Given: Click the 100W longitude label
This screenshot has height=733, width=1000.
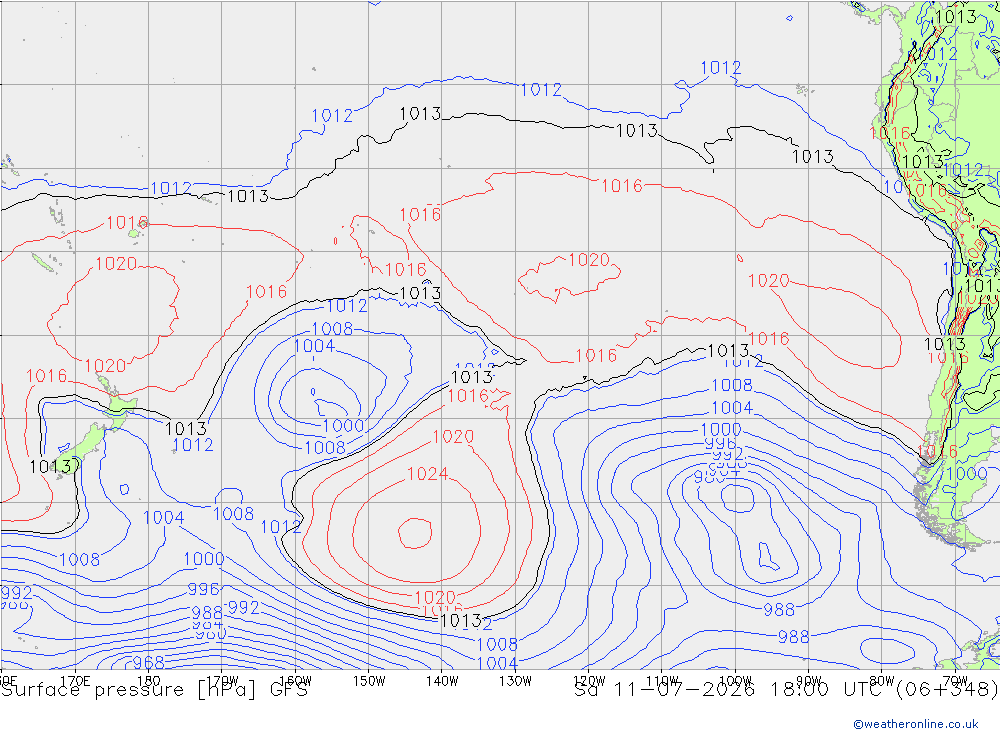Looking at the screenshot, I should coord(735,681).
